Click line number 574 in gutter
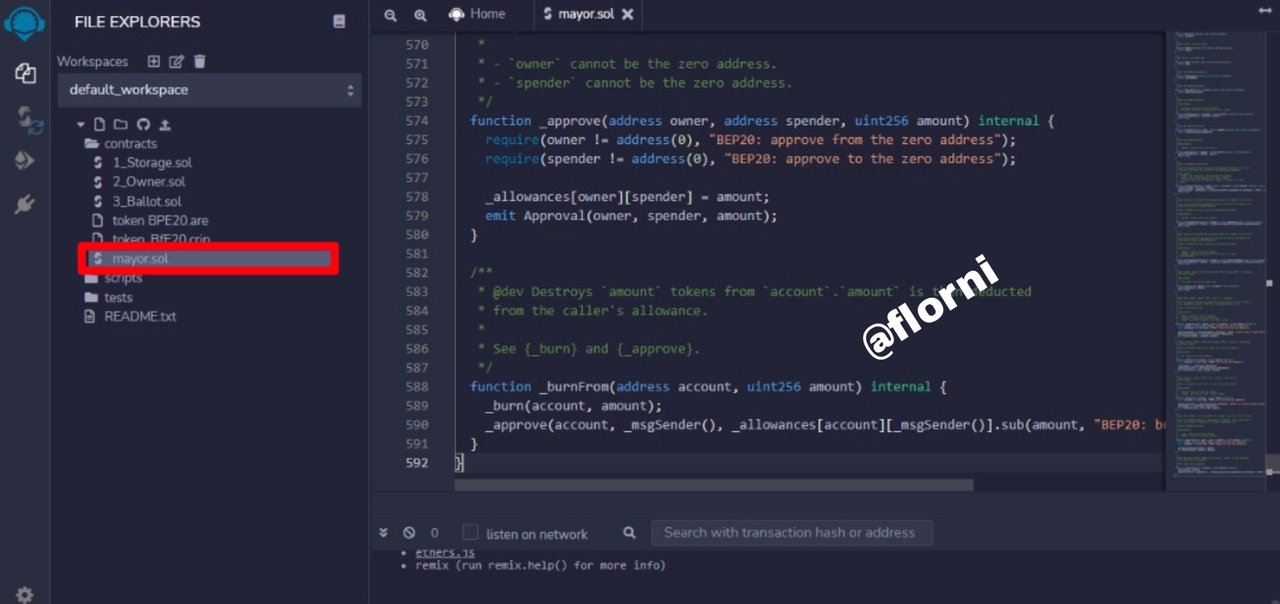 [x=417, y=121]
